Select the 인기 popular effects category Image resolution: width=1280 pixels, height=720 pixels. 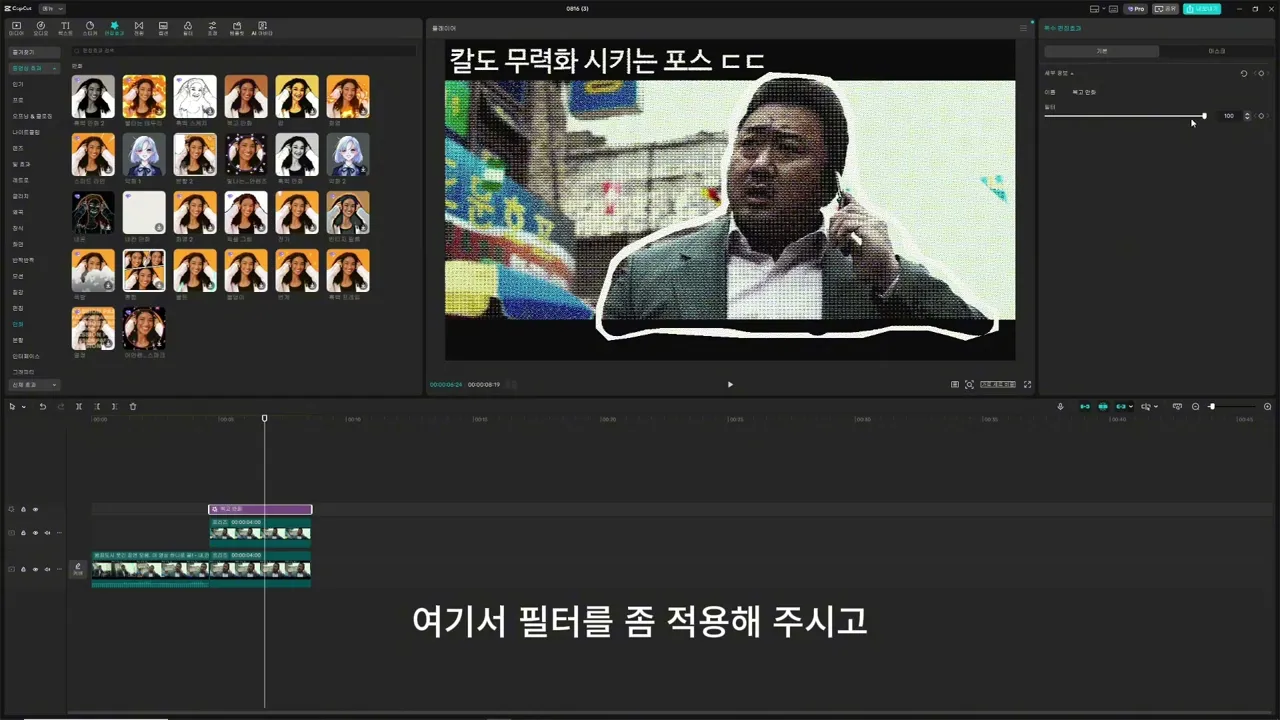pyautogui.click(x=18, y=84)
